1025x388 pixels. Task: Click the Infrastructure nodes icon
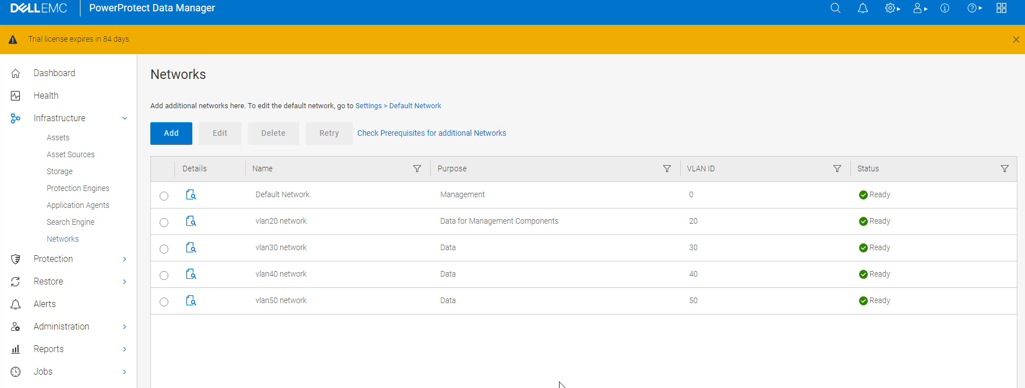pos(16,118)
